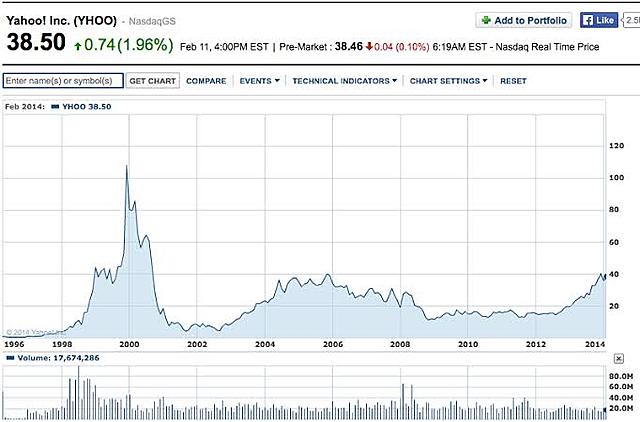Click the Feb 2014 date label
The height and width of the screenshot is (422, 640).
tap(25, 107)
